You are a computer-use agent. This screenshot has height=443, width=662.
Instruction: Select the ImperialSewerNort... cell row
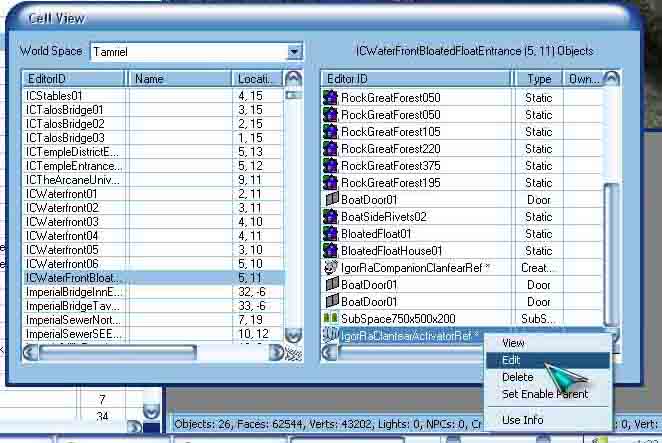pos(153,320)
